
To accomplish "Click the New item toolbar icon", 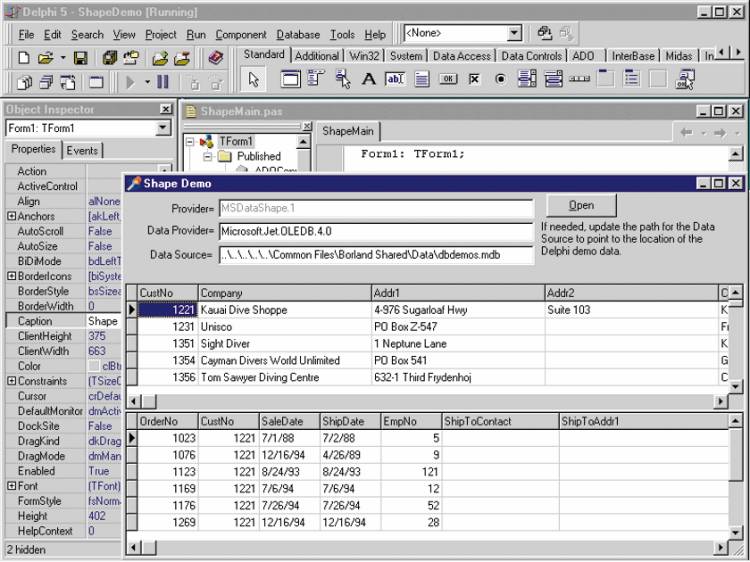I will pos(23,58).
